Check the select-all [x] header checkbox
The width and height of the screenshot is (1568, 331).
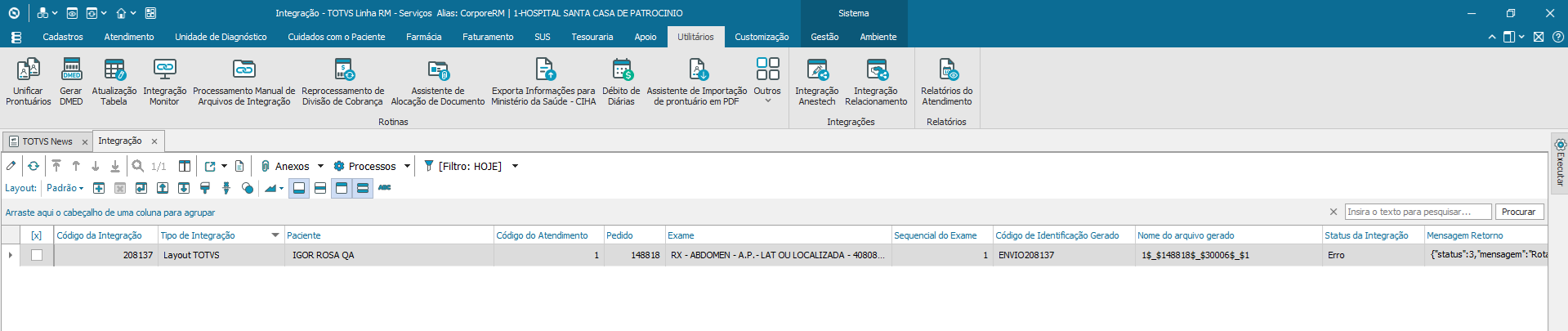click(36, 235)
